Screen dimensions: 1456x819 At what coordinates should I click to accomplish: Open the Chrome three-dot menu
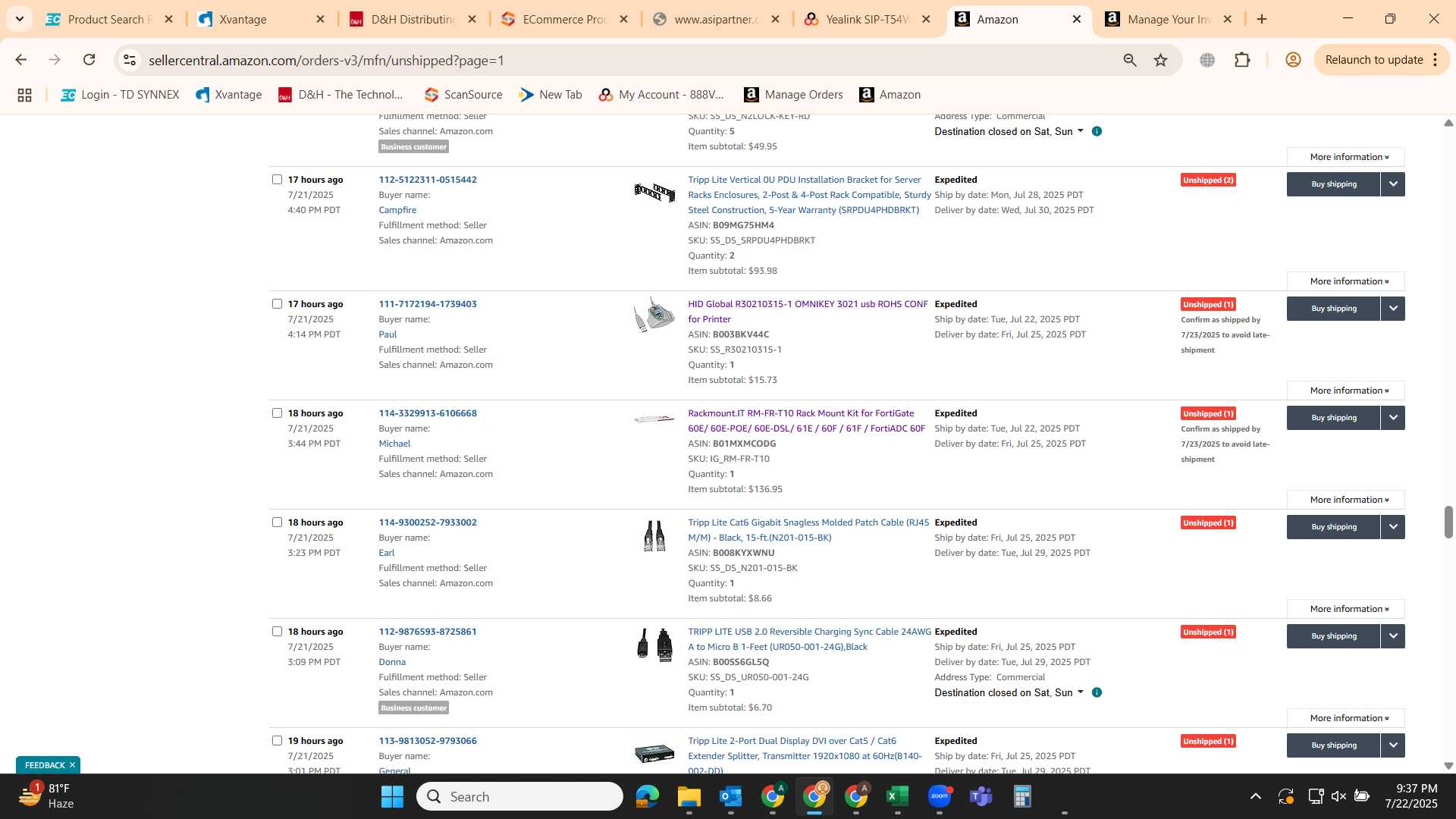1435,60
